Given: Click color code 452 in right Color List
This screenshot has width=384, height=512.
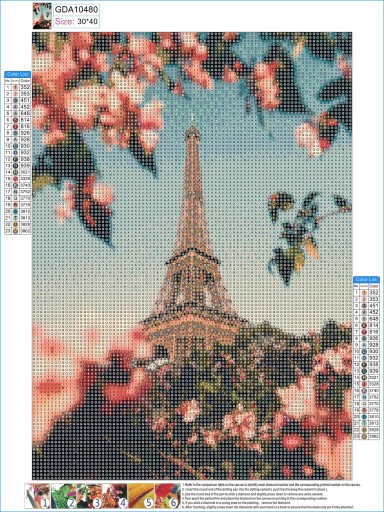Looking at the screenshot, I should pyautogui.click(x=374, y=312).
